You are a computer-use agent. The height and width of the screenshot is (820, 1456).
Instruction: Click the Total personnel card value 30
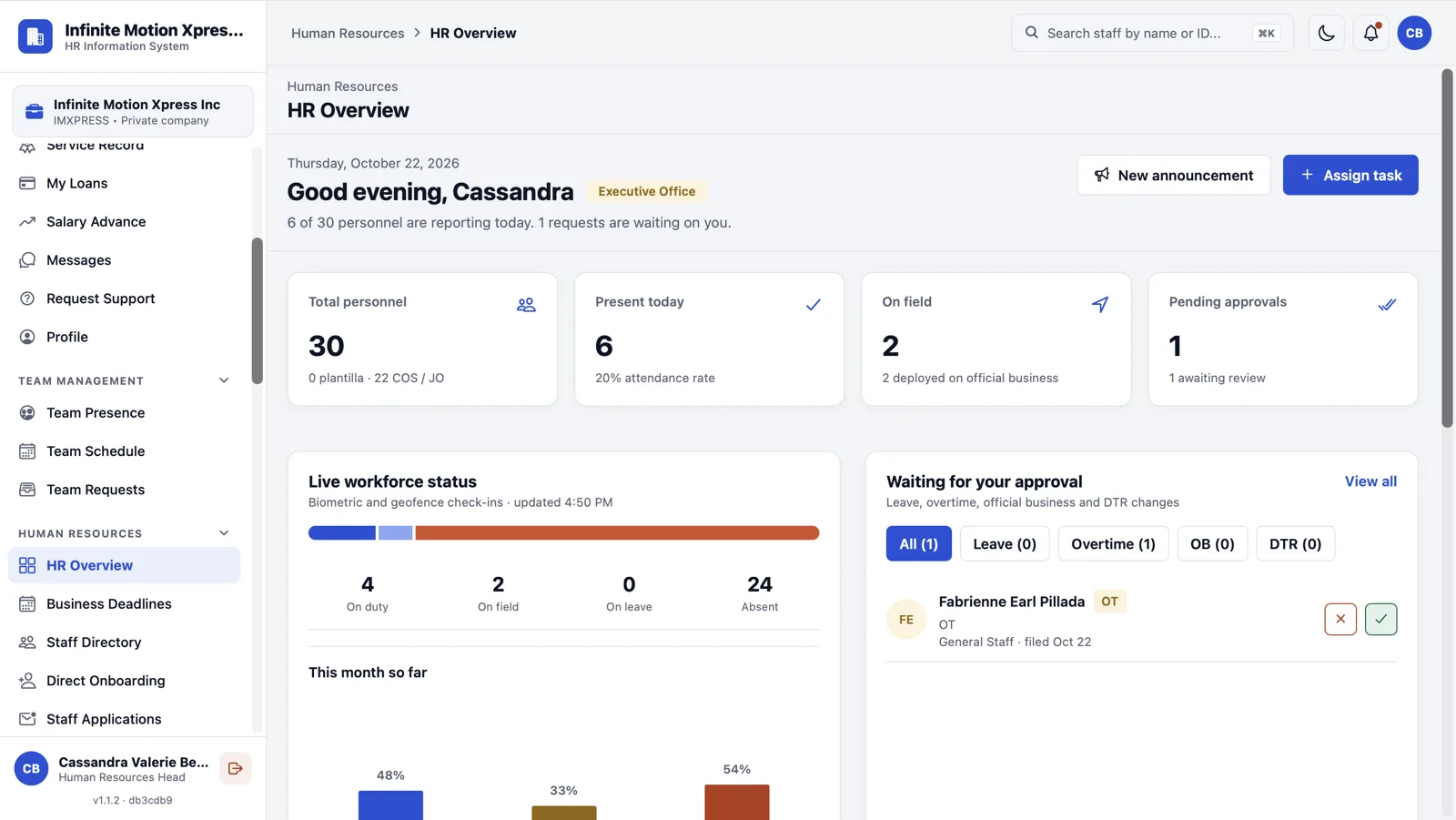click(x=327, y=346)
